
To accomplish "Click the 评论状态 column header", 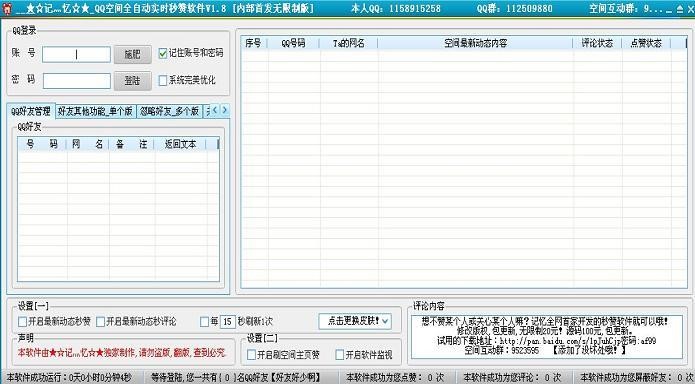I will (597, 43).
